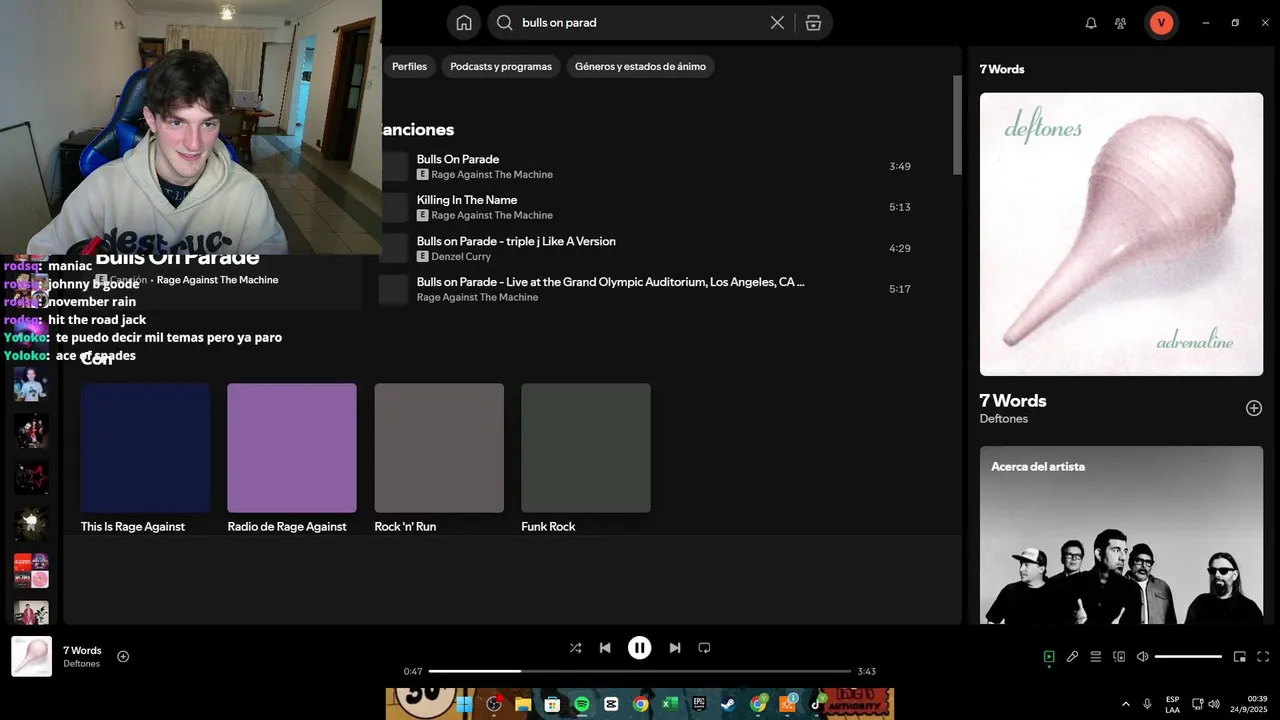The width and height of the screenshot is (1280, 720).
Task: Toggle shuffle playback
Action: click(575, 648)
